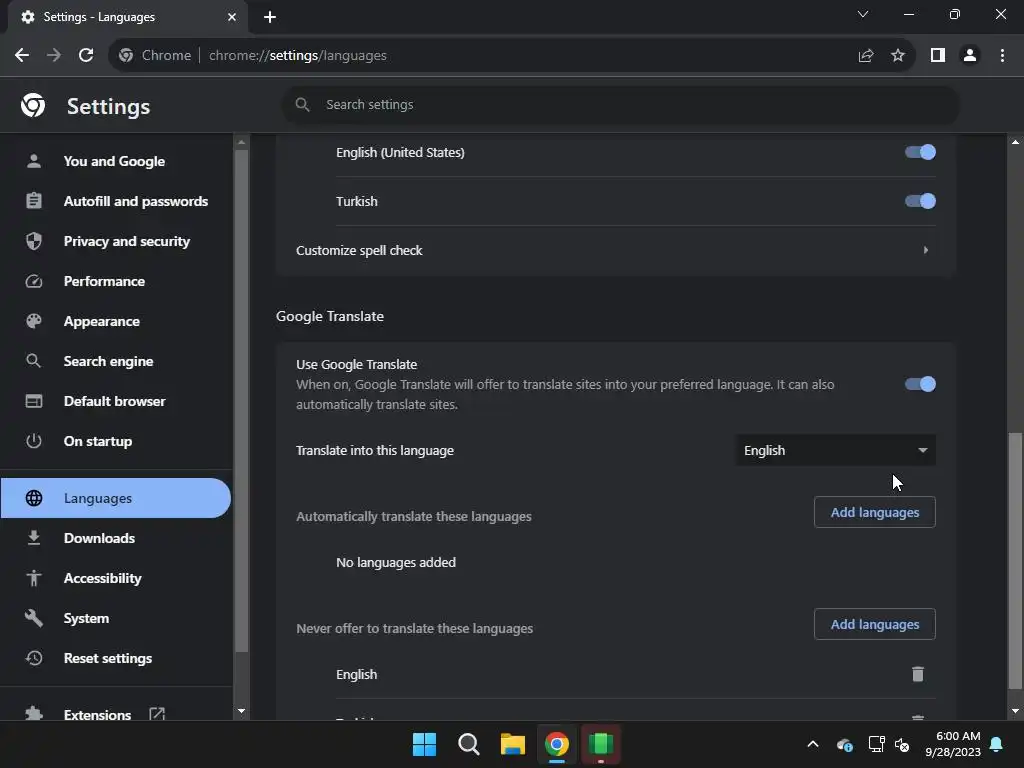Open Performance settings section

pos(116,281)
